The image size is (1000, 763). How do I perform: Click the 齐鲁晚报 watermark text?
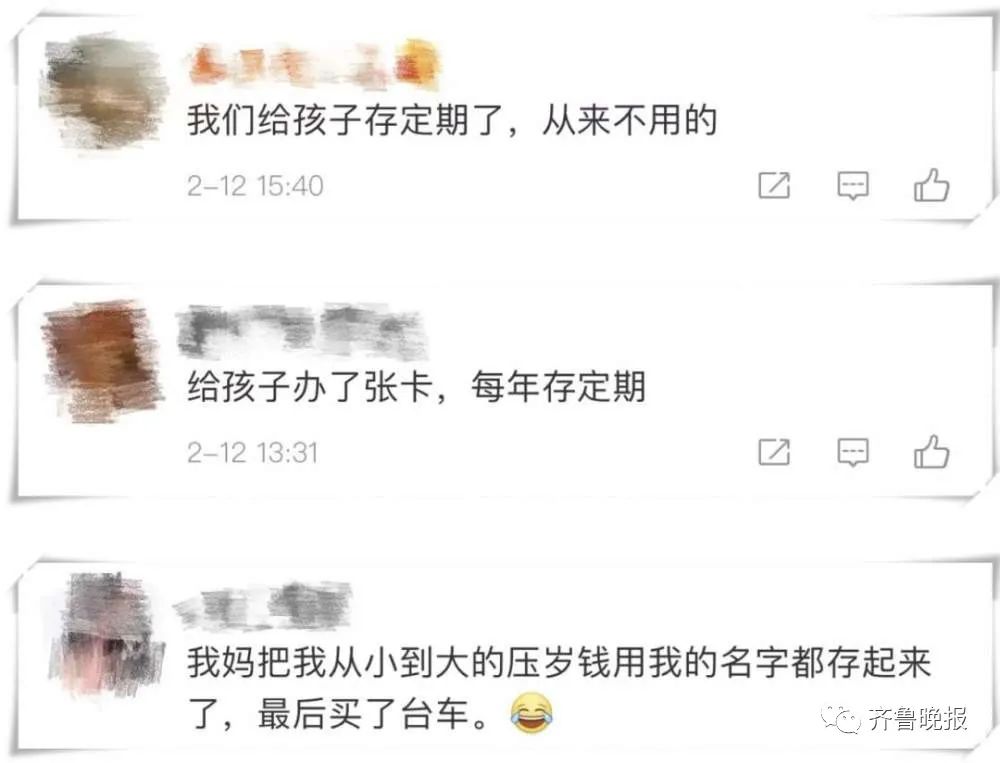click(x=918, y=719)
